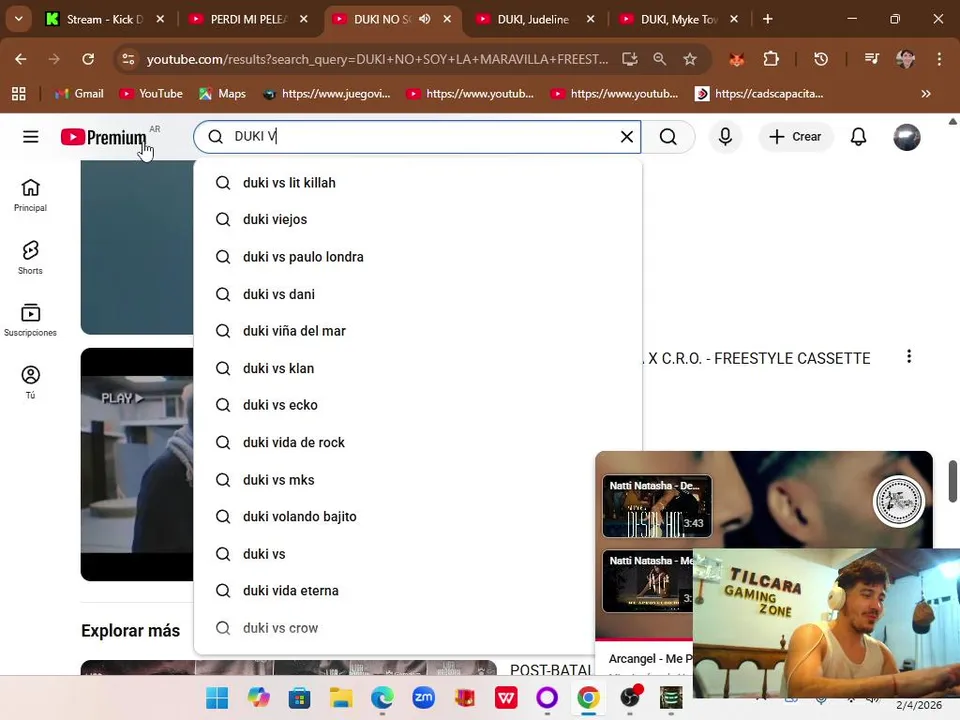Open the extensions puzzle icon

[771, 59]
